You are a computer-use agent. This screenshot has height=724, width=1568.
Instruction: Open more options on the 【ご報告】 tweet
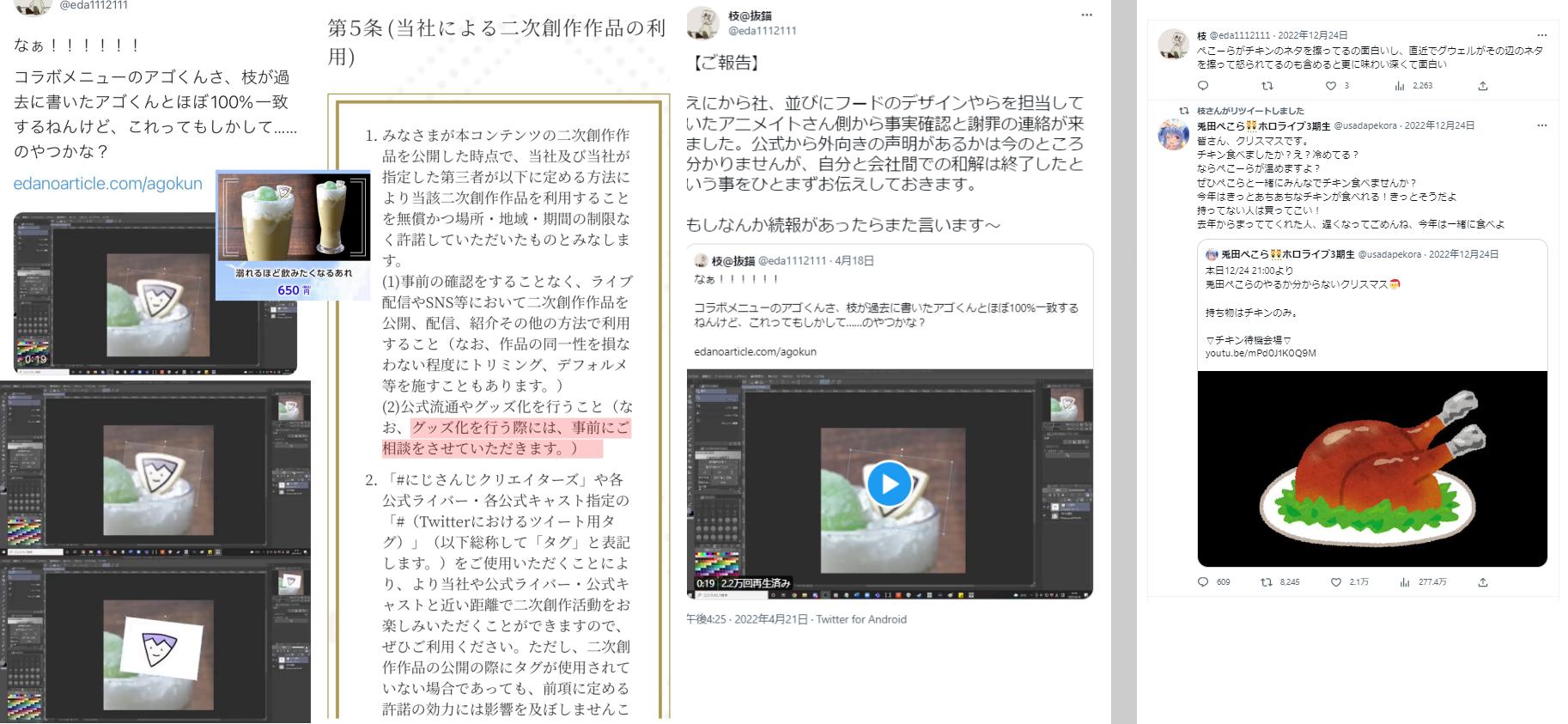(1086, 15)
